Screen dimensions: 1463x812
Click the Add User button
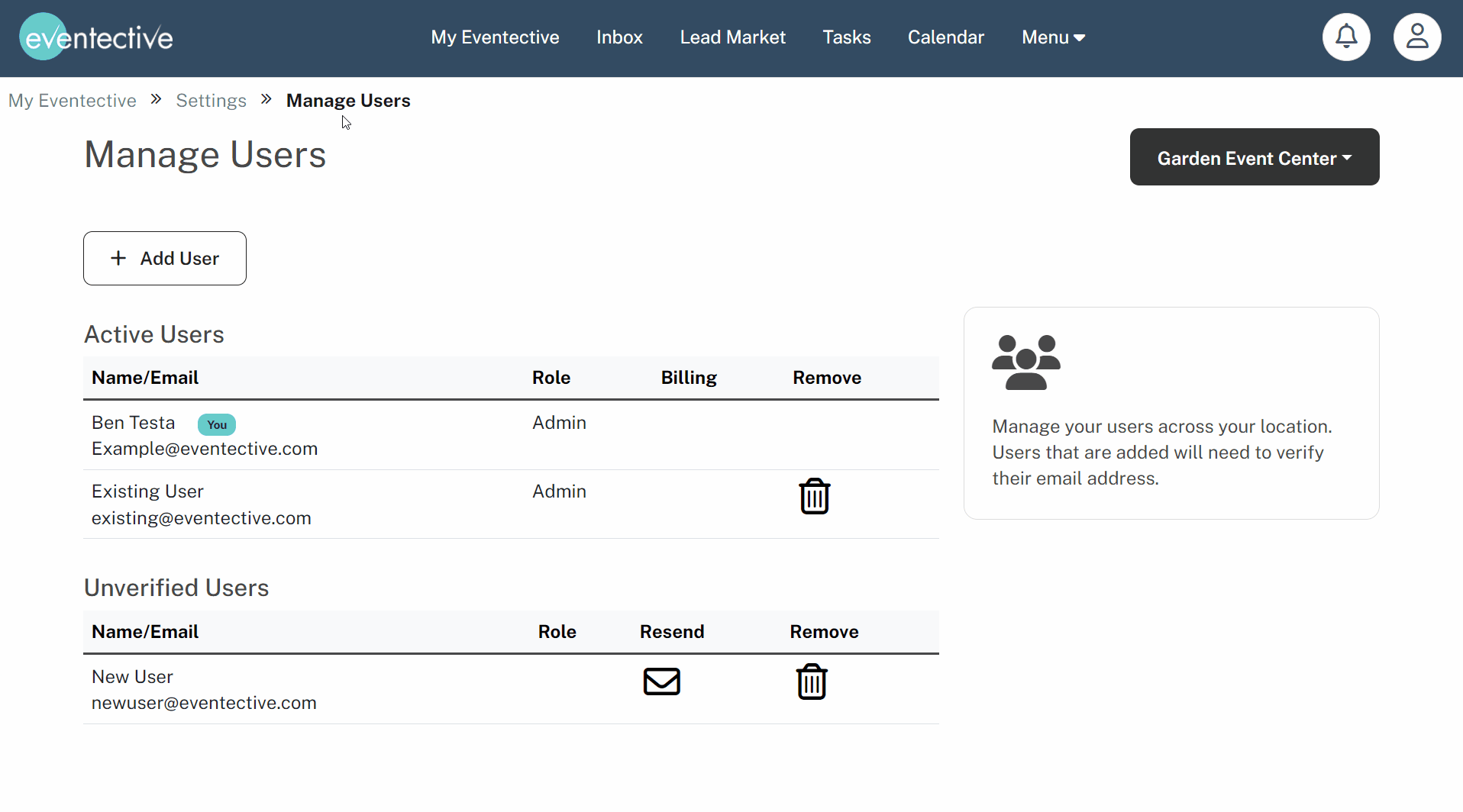coord(165,259)
